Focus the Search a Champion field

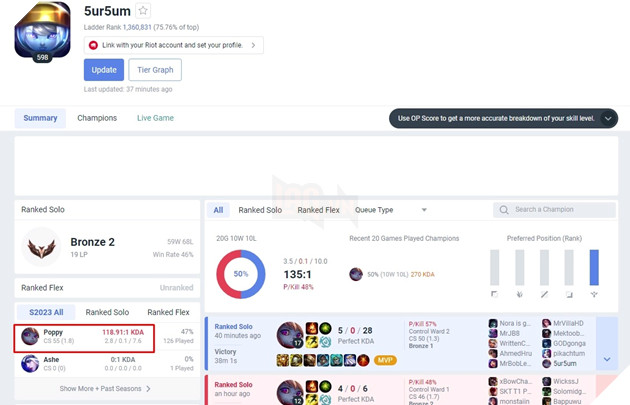[x=554, y=210]
